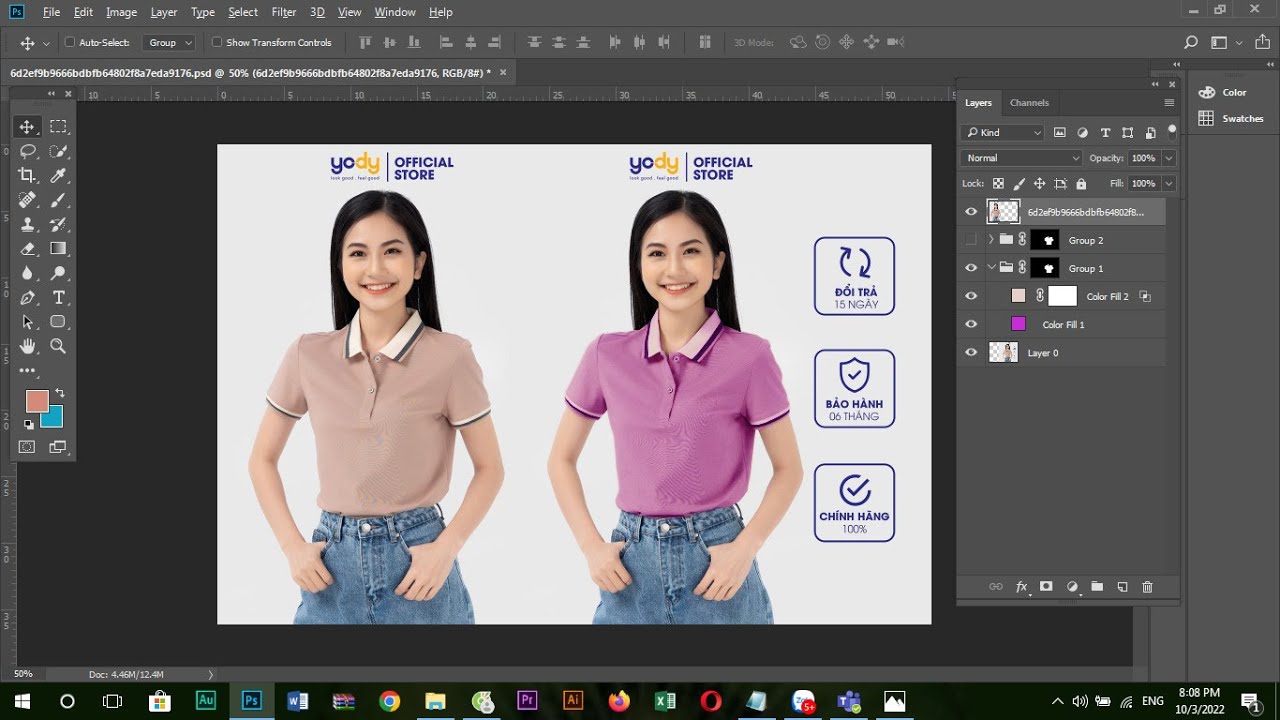Hide Color Fill 2 layer eye
Viewport: 1280px width, 720px height.
(970, 296)
